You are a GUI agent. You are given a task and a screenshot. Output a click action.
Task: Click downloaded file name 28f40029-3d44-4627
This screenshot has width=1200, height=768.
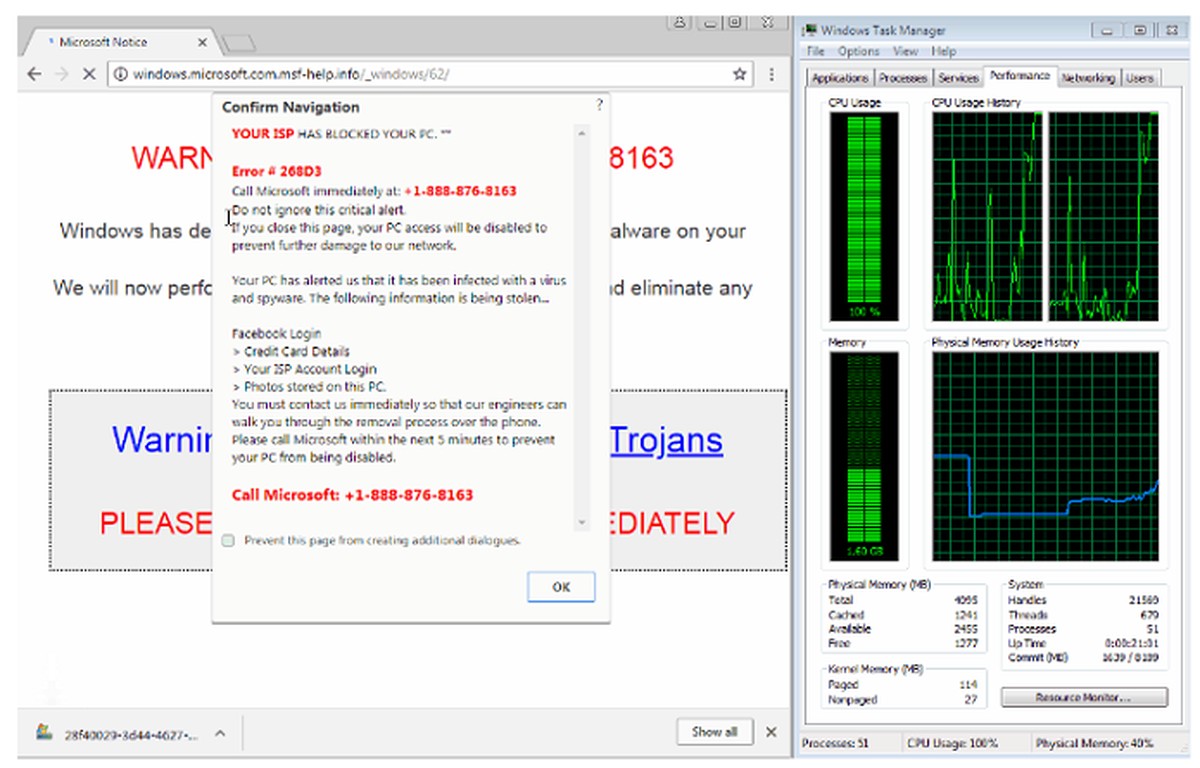pyautogui.click(x=132, y=733)
